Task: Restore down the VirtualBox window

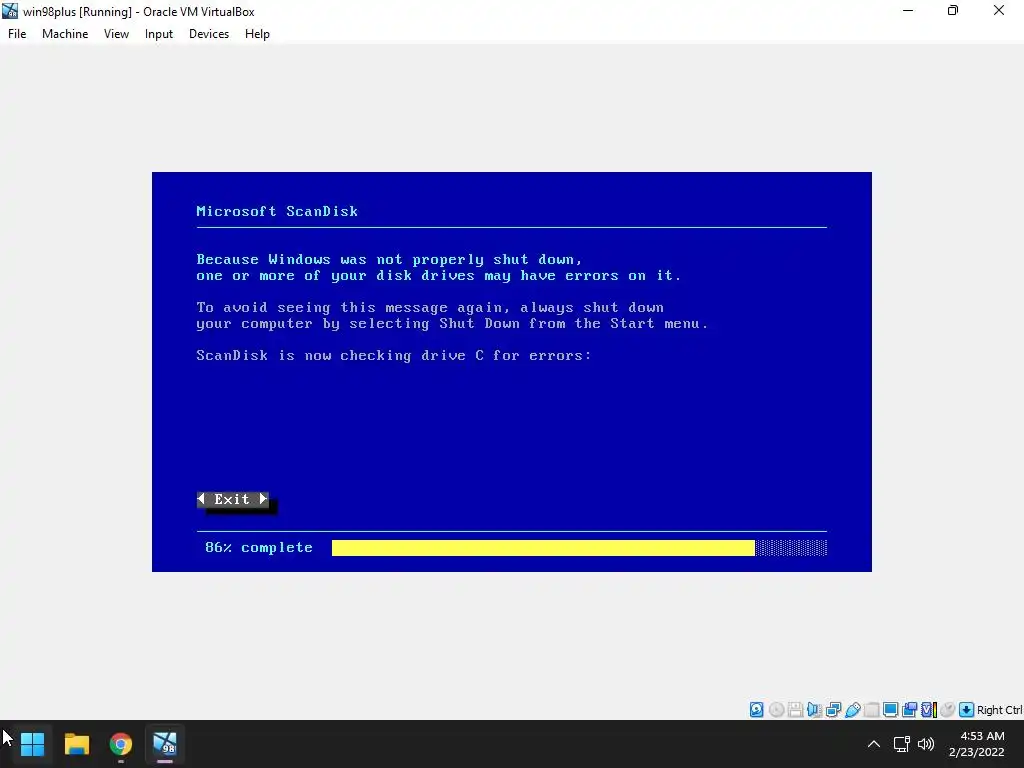Action: pos(953,11)
